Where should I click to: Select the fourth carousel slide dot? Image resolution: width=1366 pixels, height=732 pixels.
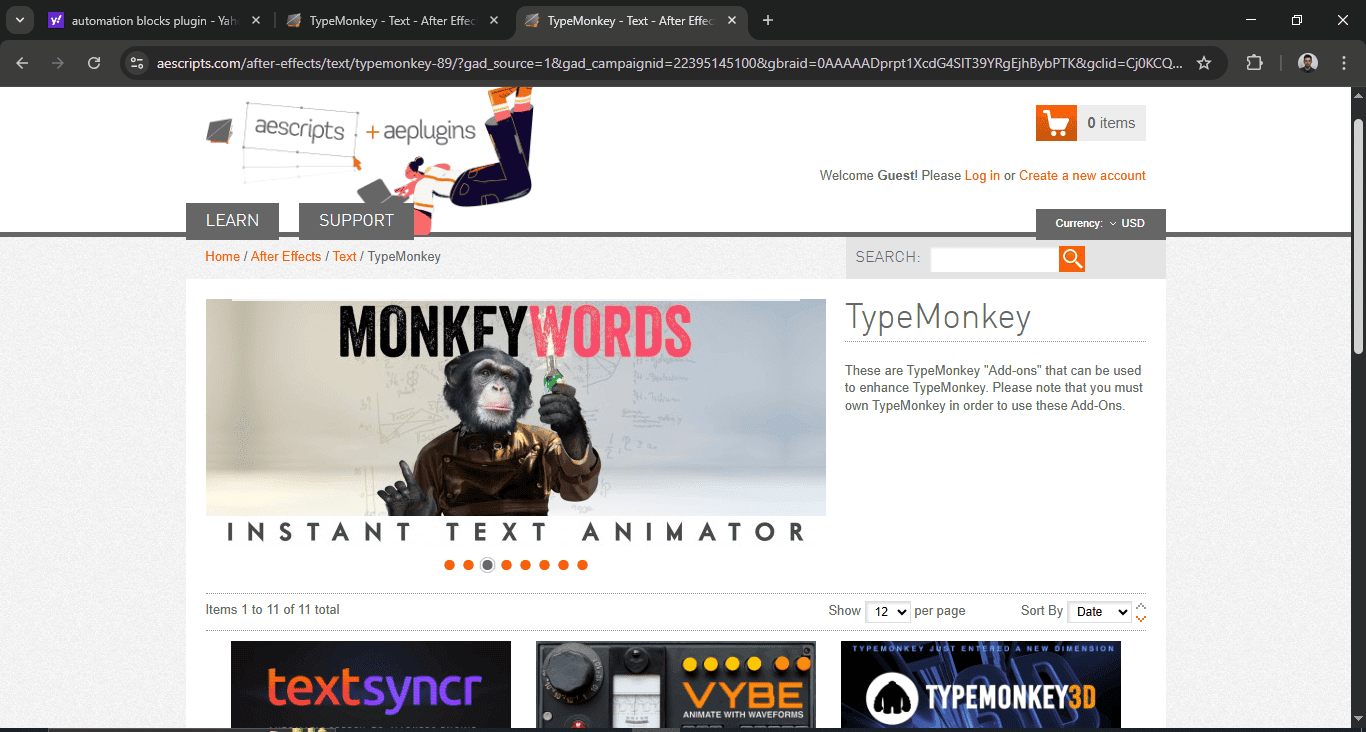(507, 565)
